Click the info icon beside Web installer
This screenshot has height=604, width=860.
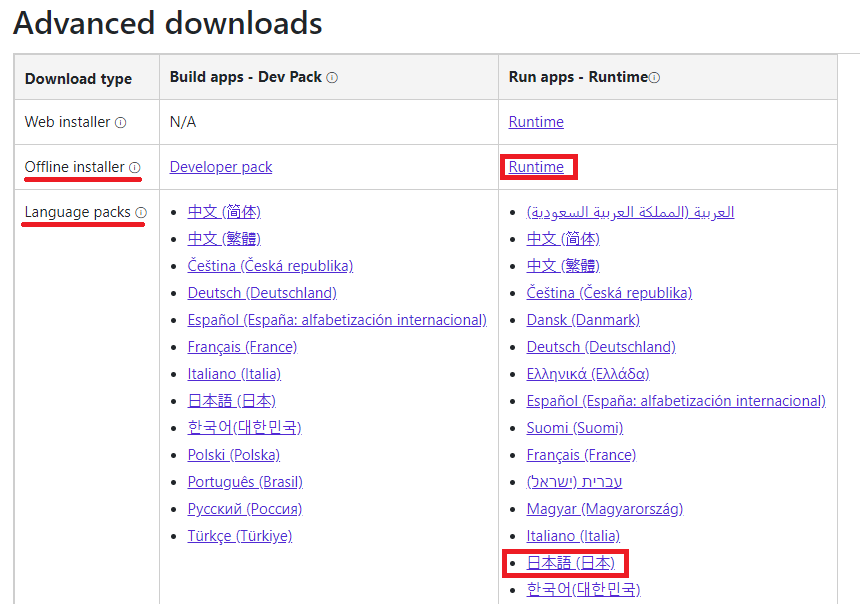click(120, 123)
